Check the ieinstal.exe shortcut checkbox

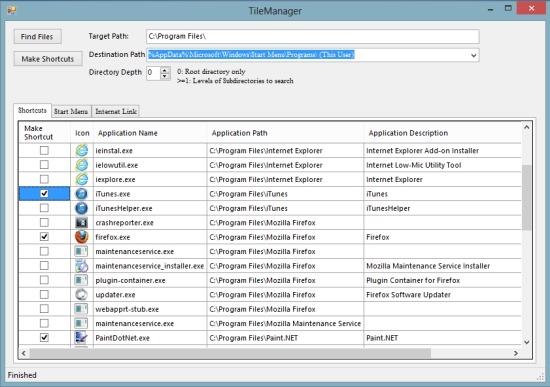(44, 151)
